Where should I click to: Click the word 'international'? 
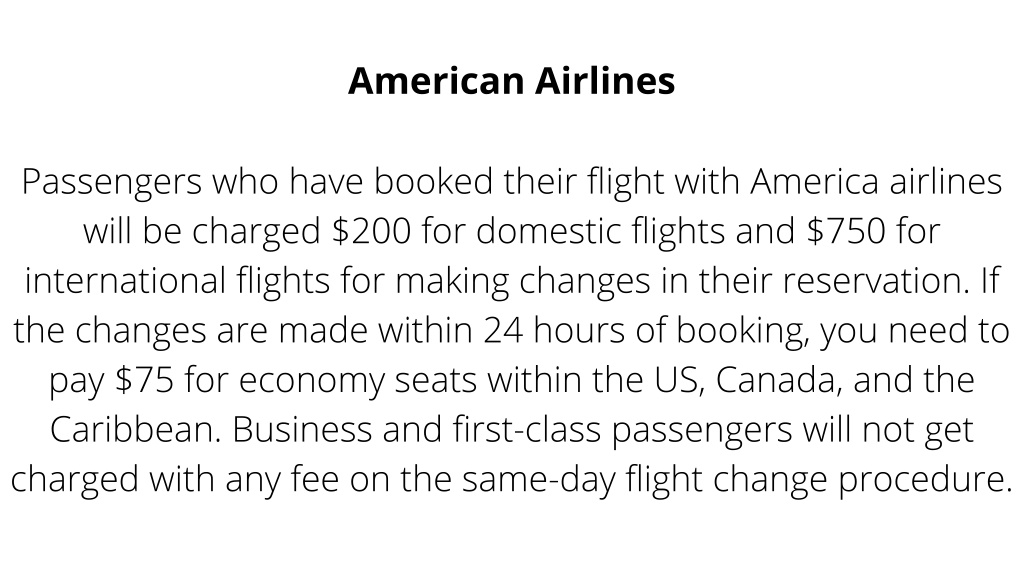[x=125, y=280]
